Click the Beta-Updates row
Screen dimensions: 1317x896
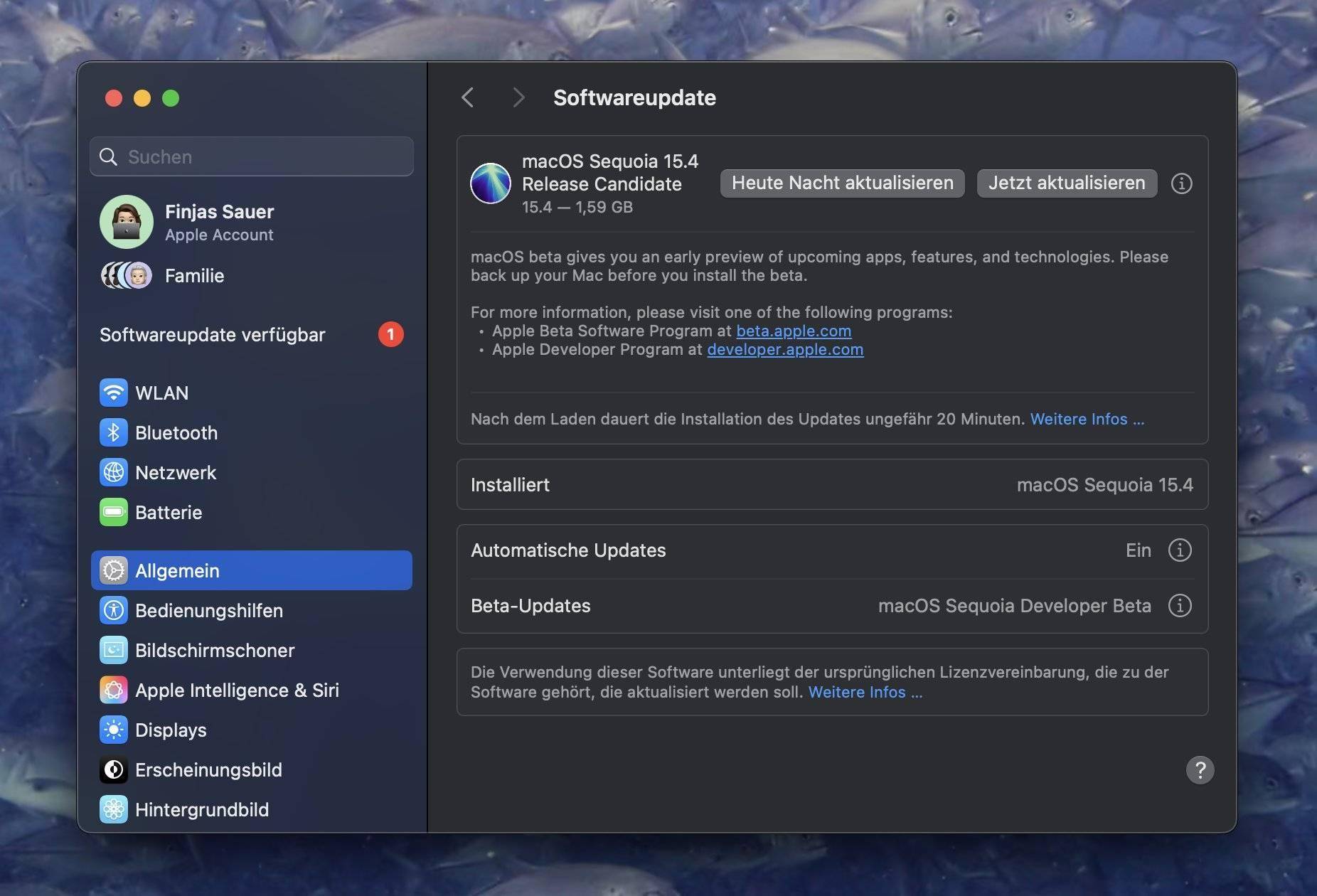pos(832,606)
